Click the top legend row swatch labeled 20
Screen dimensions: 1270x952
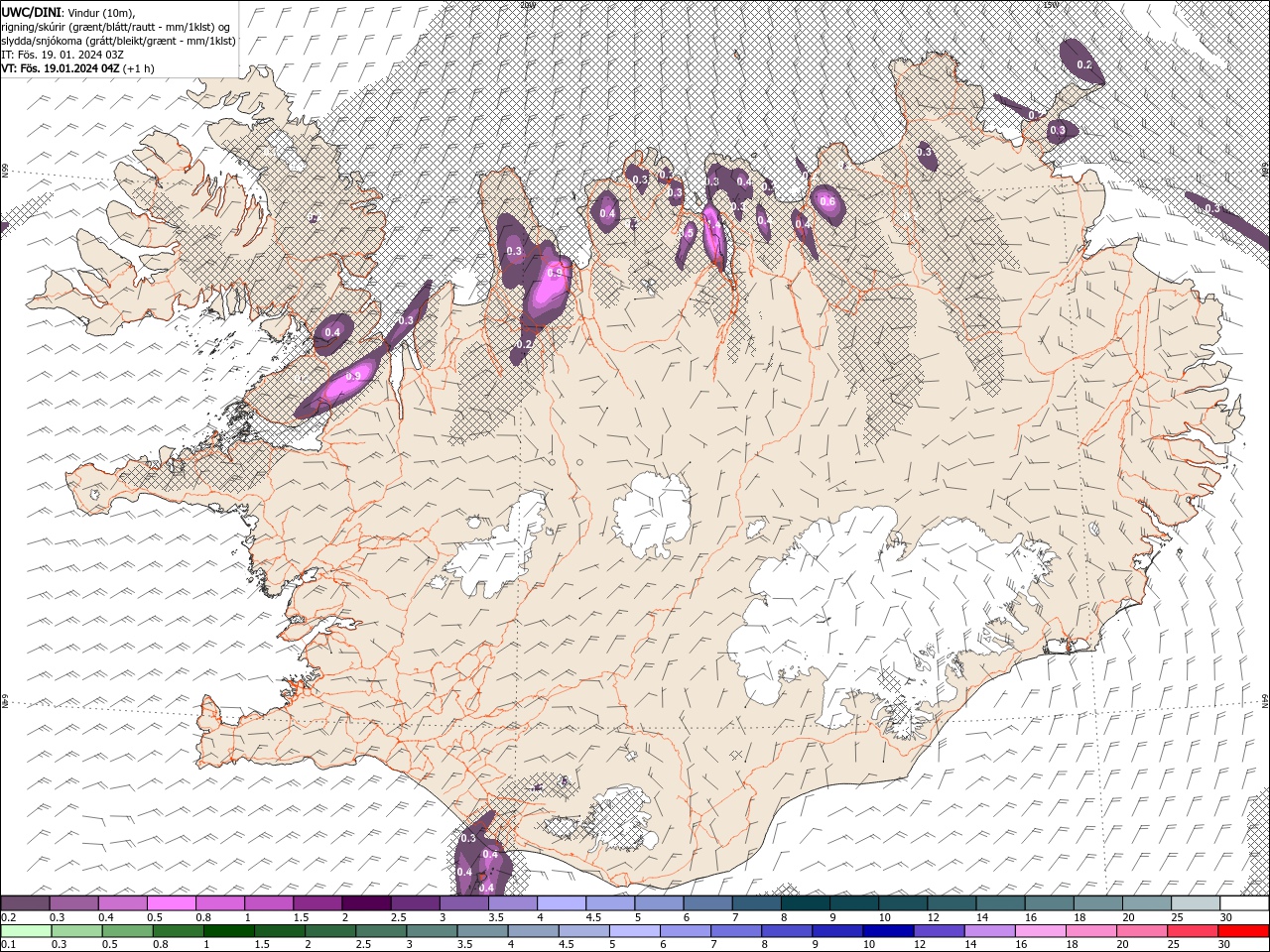pos(1145,903)
